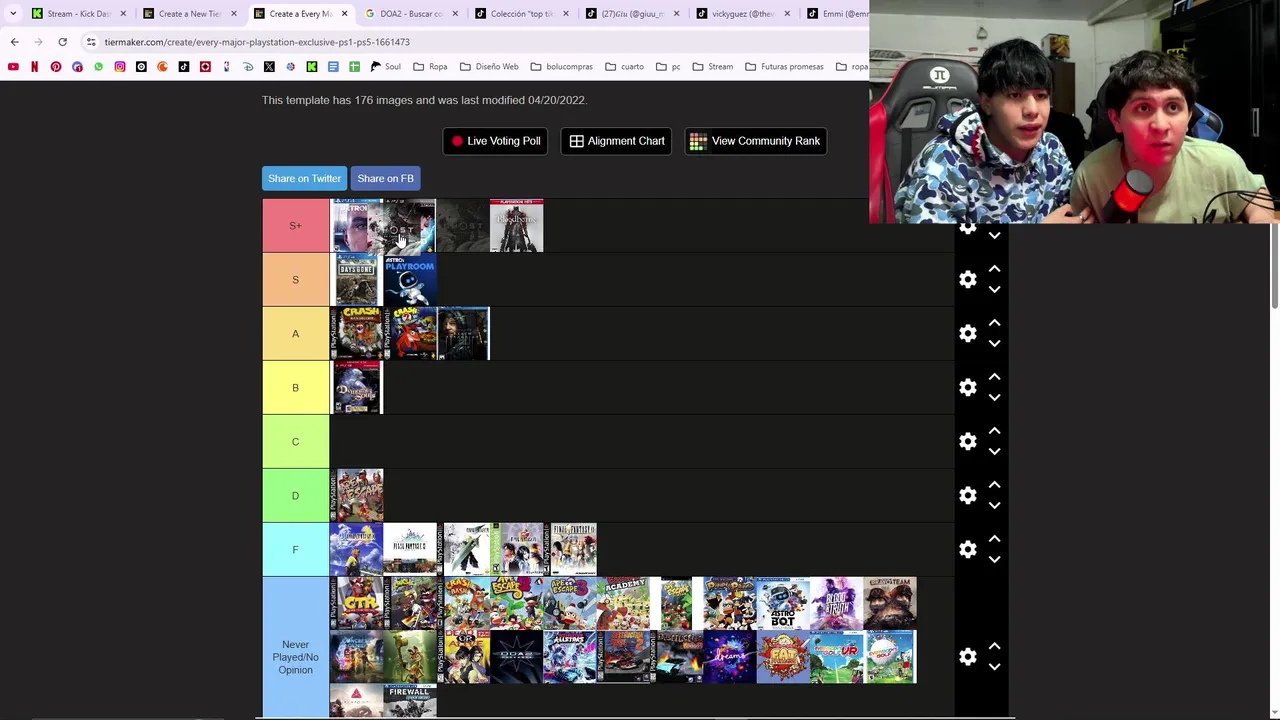Viewport: 1280px width, 720px height.
Task: Move the Never Played row up
Action: (x=994, y=646)
